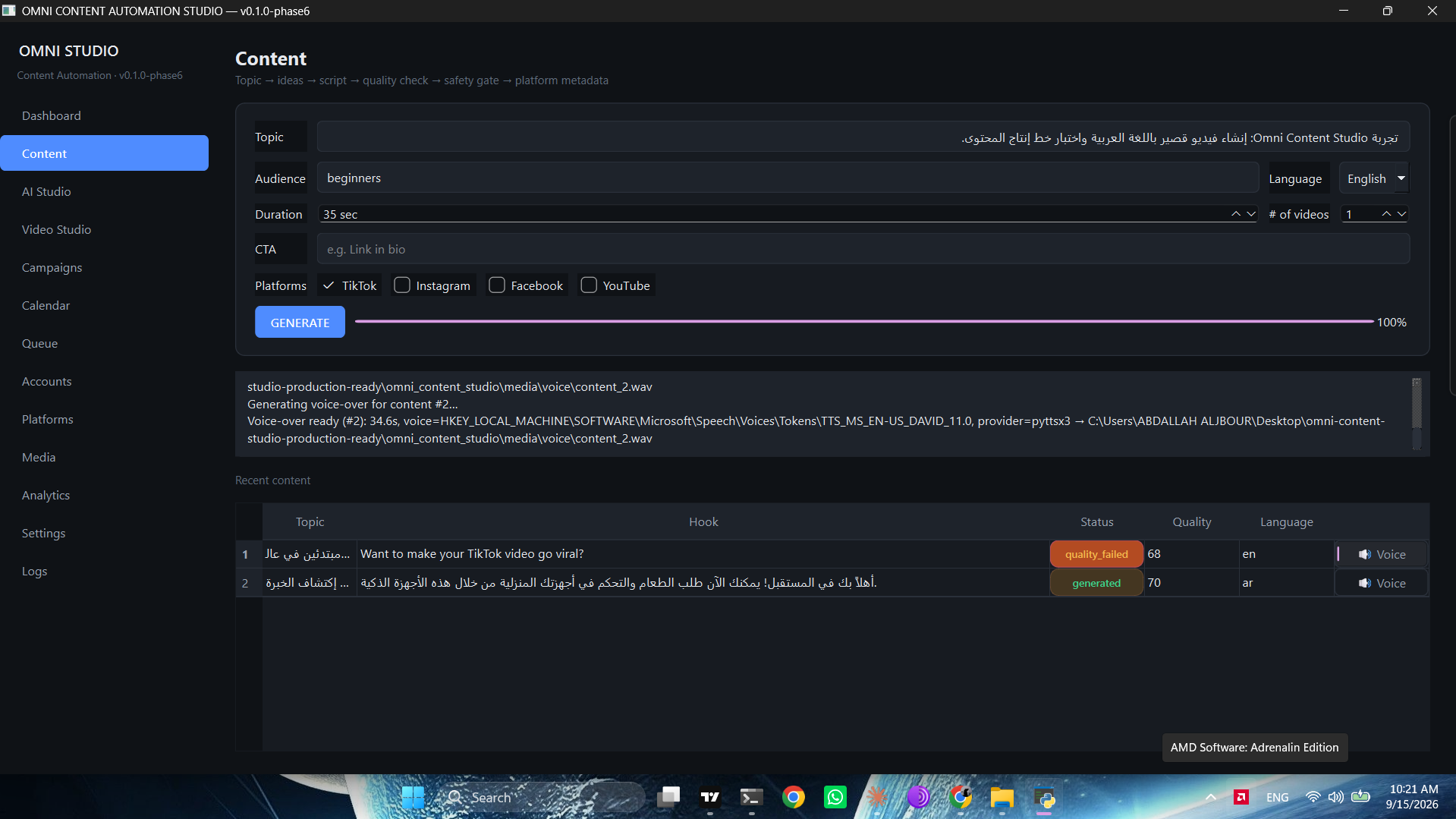This screenshot has width=1456, height=819.
Task: Open the TradingView taskbar icon
Action: pos(710,797)
